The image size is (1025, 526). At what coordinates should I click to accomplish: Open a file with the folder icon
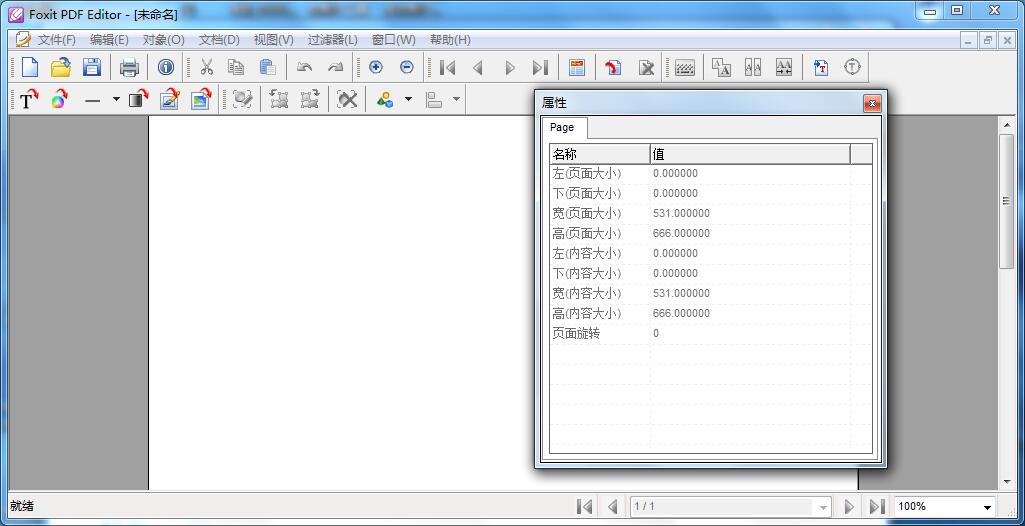coord(61,67)
